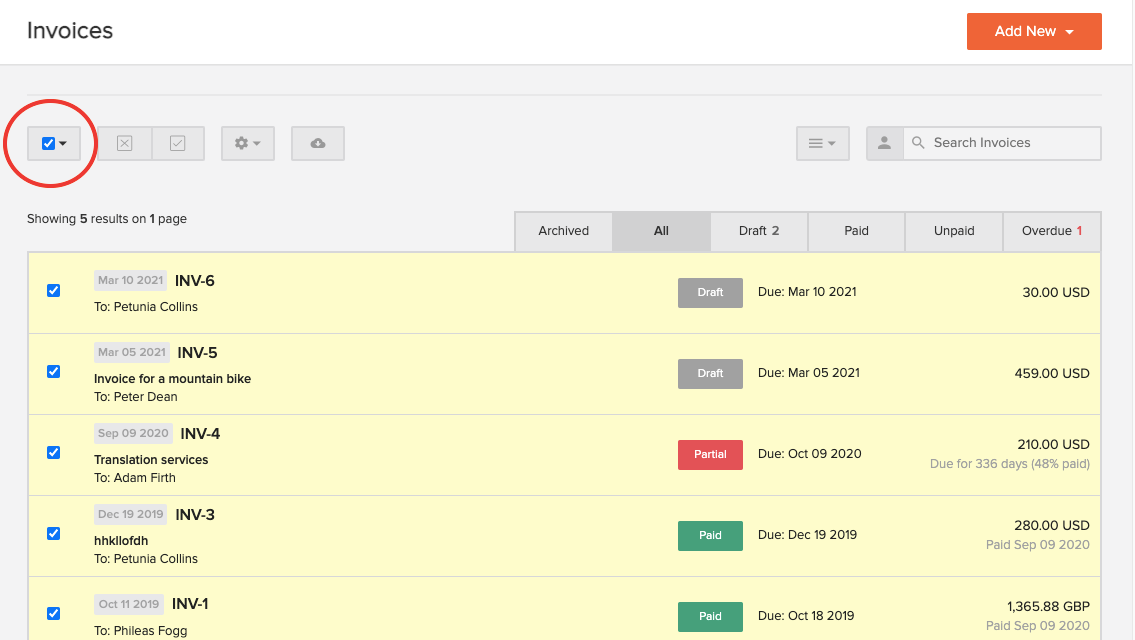Open the list view options dropdown
1135x640 pixels.
point(822,143)
